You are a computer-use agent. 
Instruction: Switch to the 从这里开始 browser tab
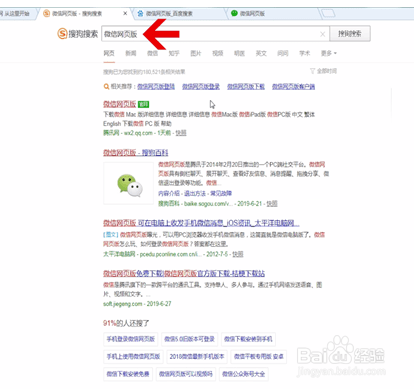(x=17, y=13)
